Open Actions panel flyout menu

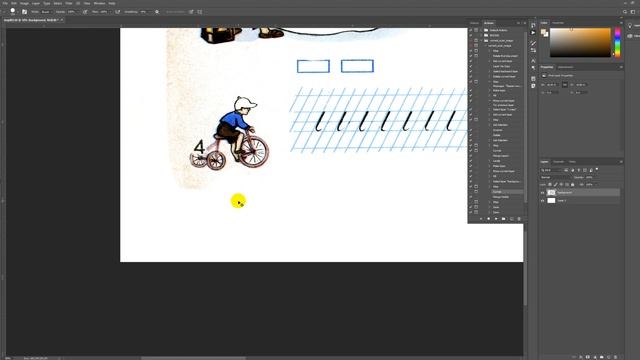coord(524,23)
